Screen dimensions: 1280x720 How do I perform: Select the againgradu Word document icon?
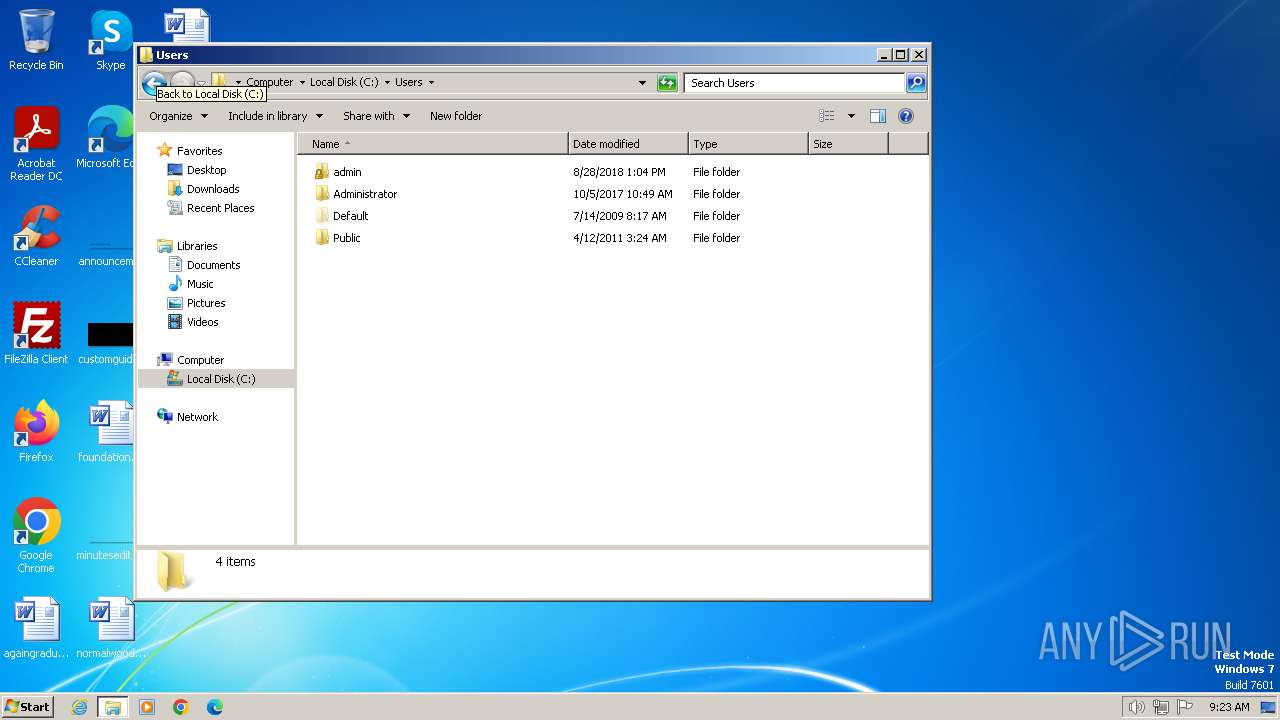(36, 628)
